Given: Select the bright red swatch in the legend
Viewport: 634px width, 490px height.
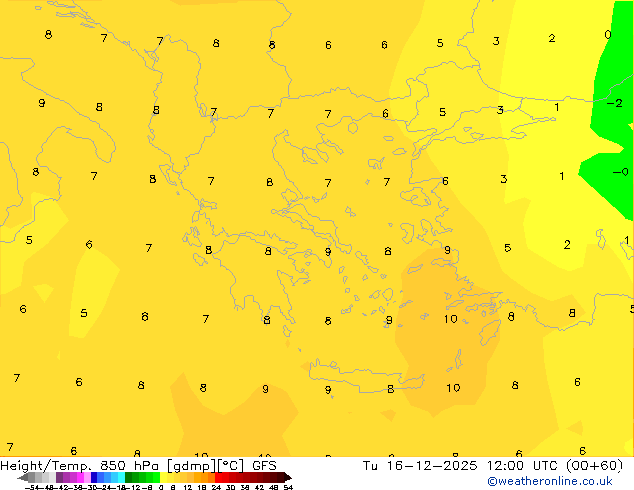Looking at the screenshot, I should tap(218, 477).
